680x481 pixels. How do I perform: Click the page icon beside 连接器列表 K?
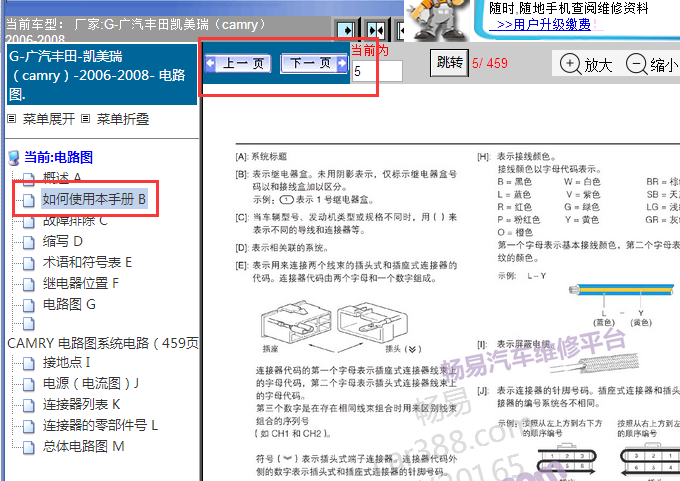[29, 405]
